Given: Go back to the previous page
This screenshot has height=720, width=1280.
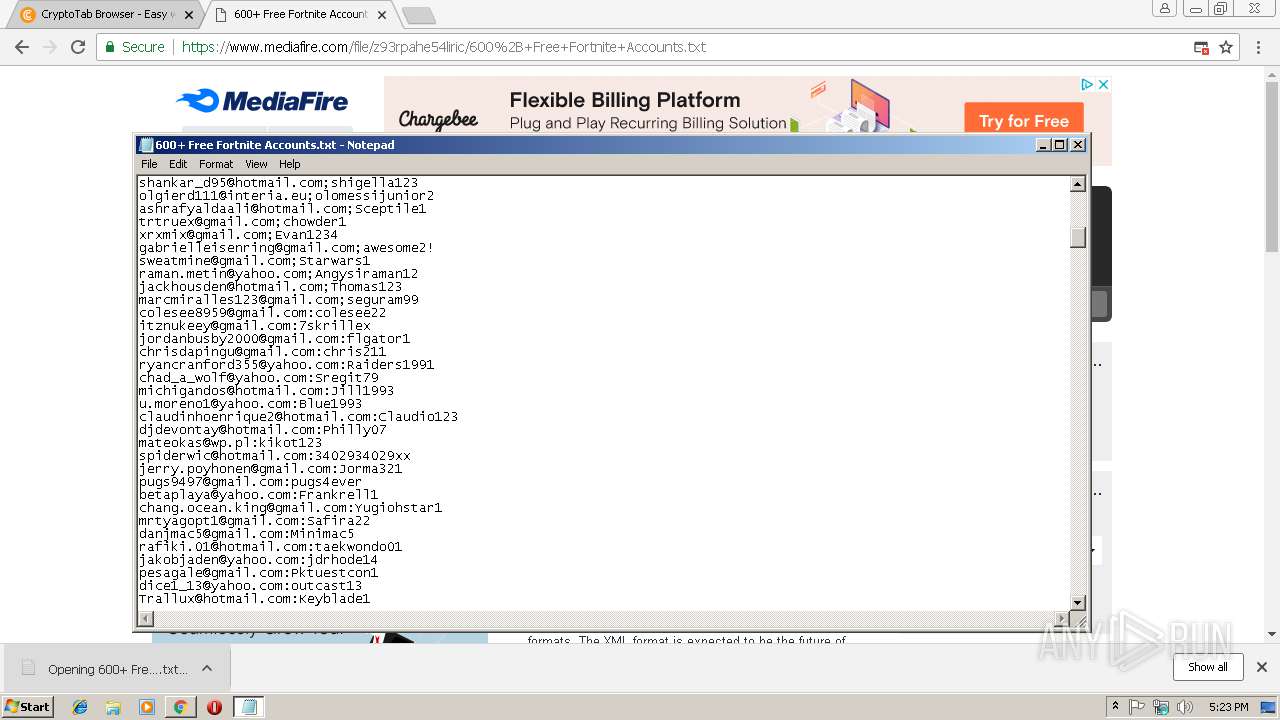Looking at the screenshot, I should [21, 47].
